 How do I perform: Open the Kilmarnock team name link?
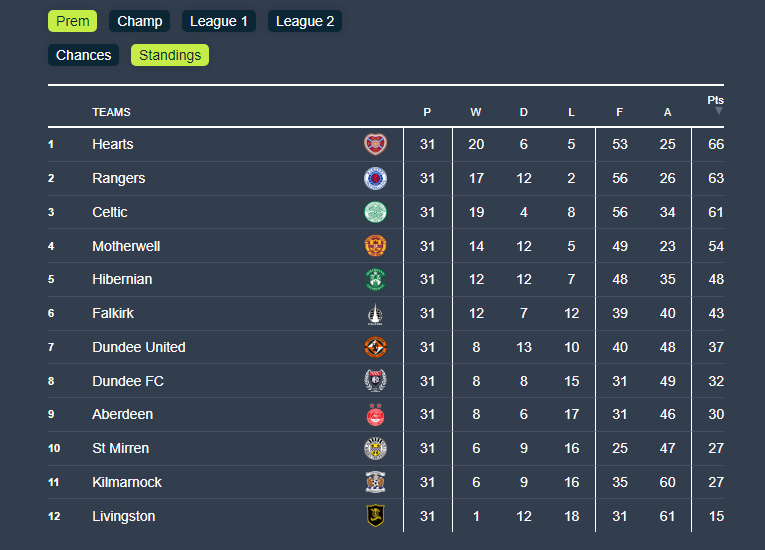tap(127, 482)
